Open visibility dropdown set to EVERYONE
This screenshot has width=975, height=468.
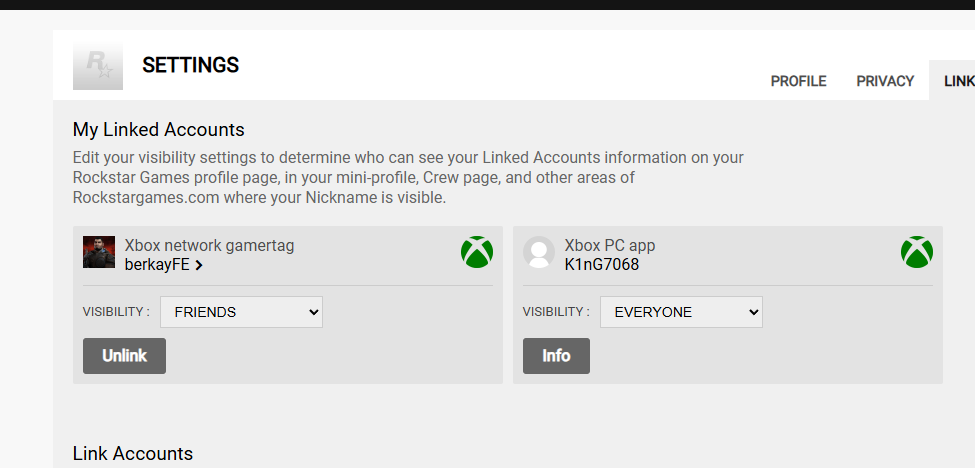click(681, 312)
